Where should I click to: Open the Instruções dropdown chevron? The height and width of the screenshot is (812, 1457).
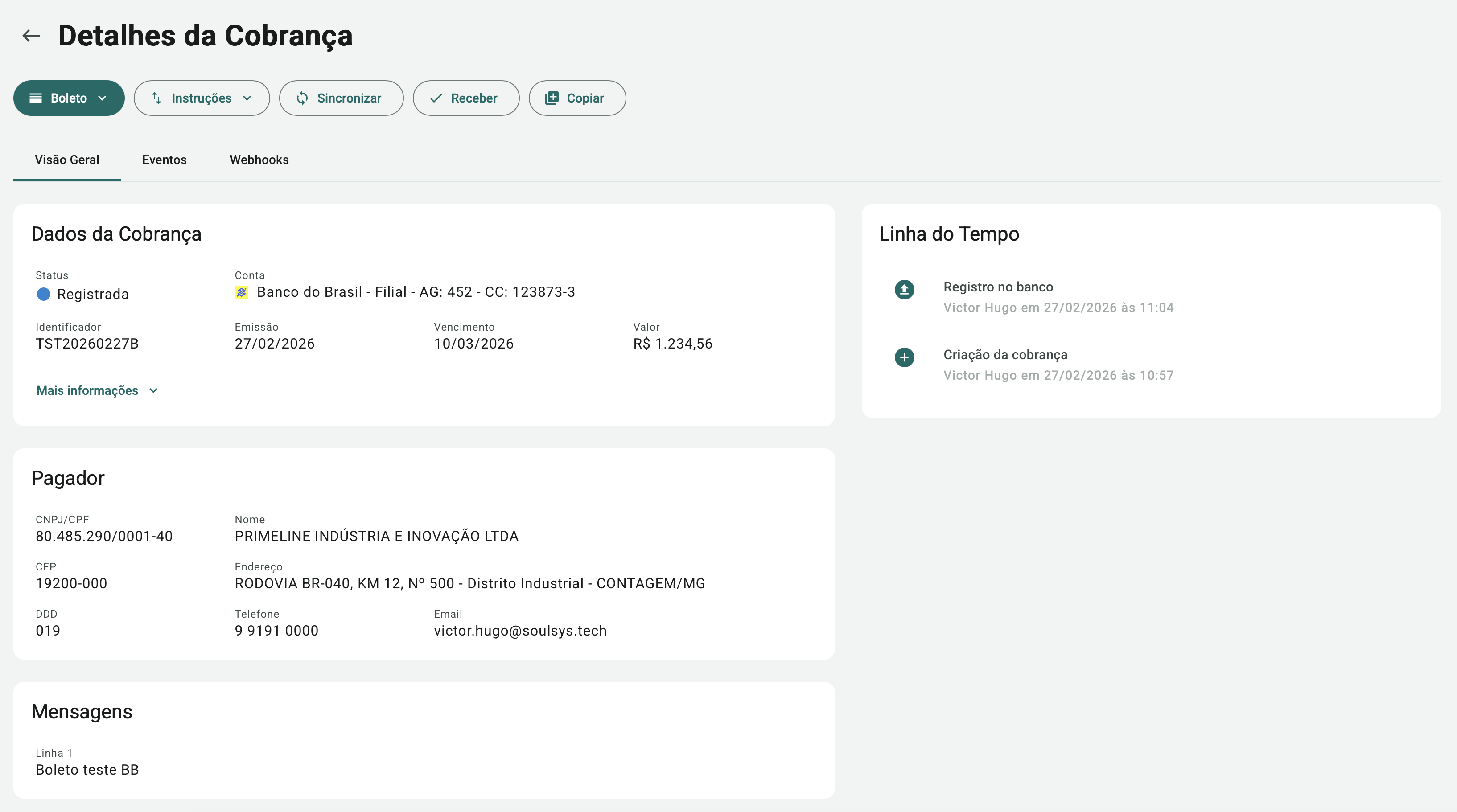[x=247, y=98]
